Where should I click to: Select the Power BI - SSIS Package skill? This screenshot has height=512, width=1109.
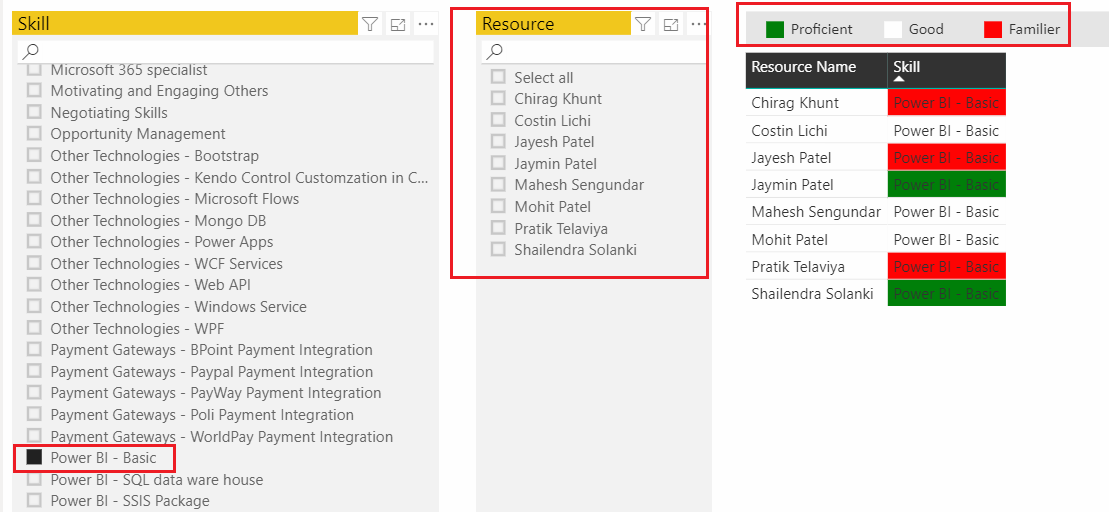129,501
